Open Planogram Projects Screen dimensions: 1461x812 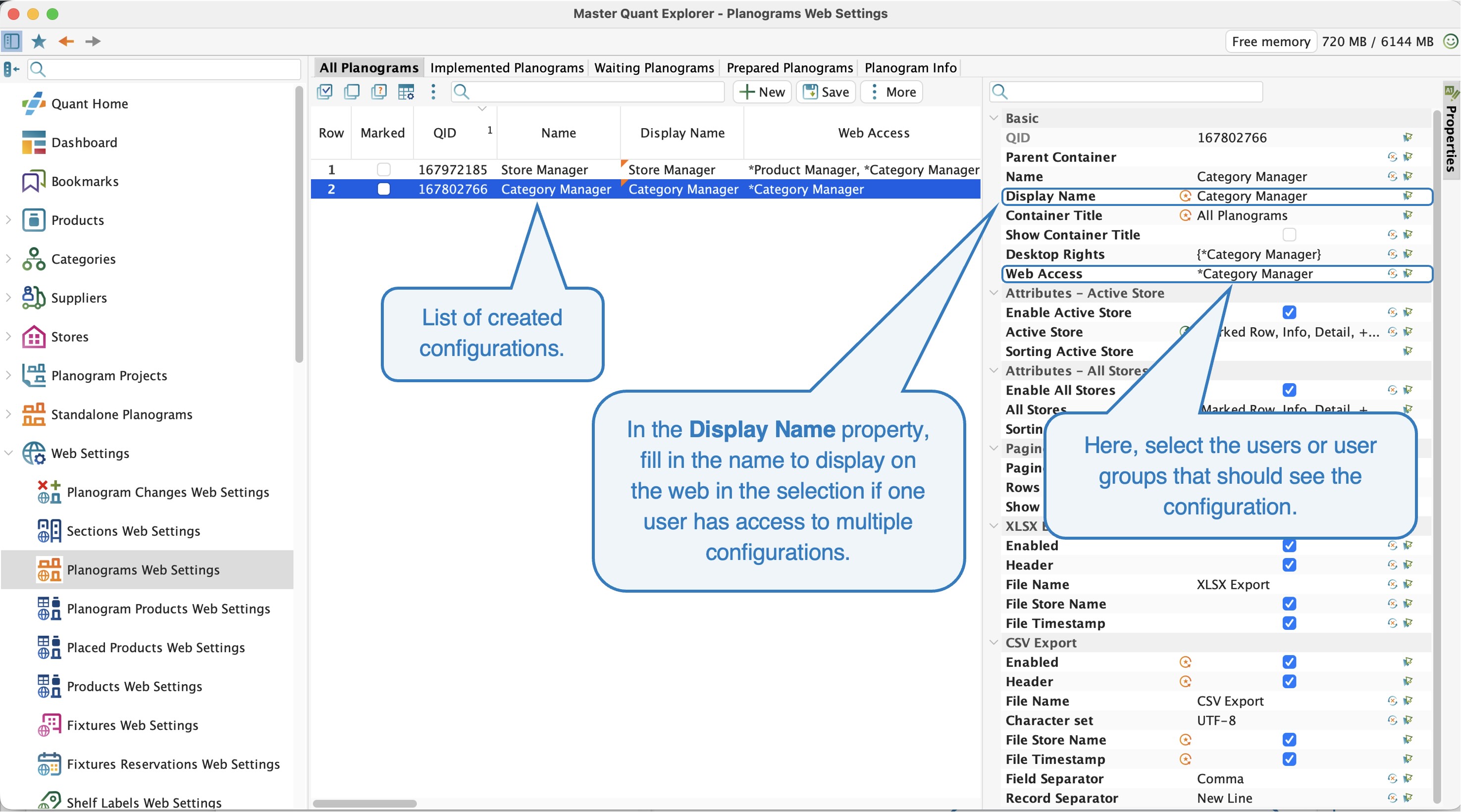pos(109,375)
